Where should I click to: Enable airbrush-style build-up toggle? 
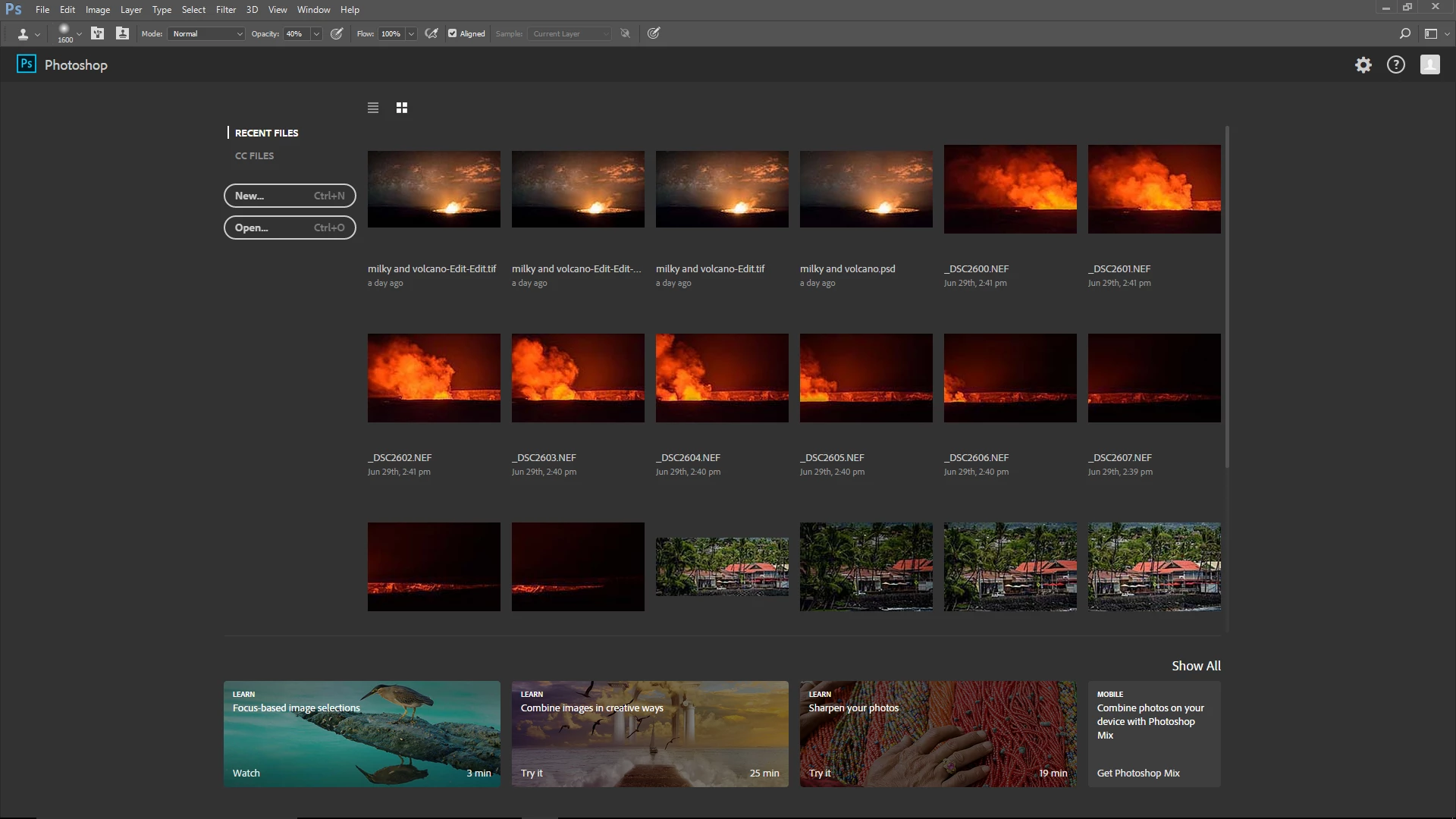coord(431,33)
